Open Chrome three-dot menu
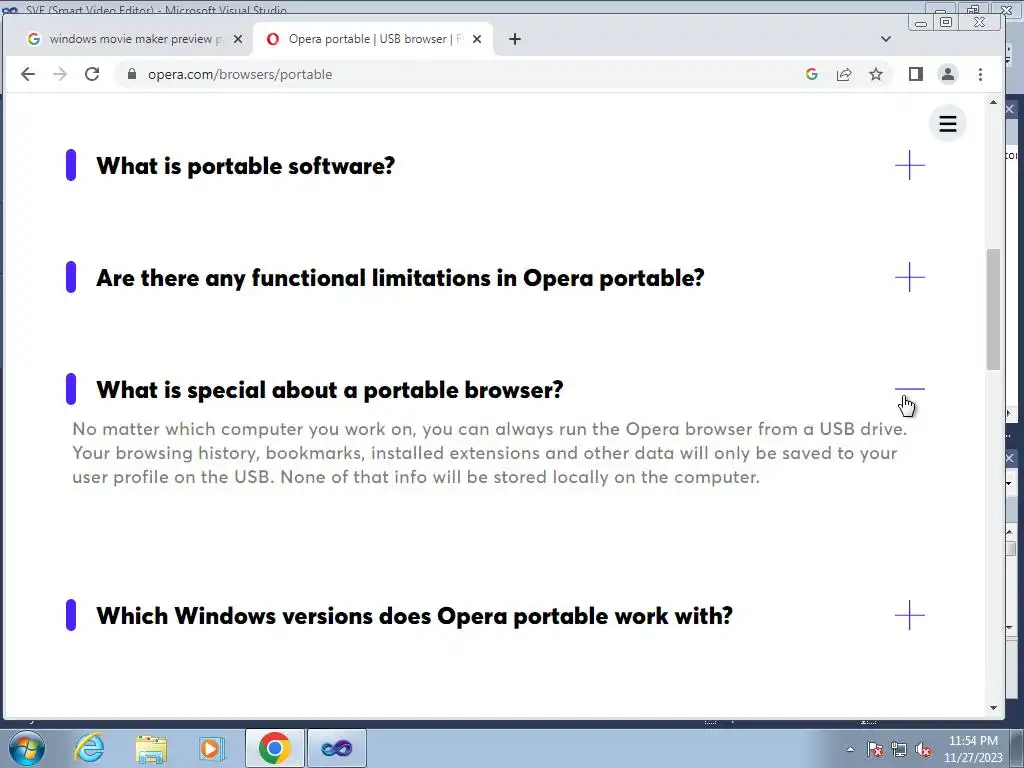The width and height of the screenshot is (1024, 768). coord(980,74)
